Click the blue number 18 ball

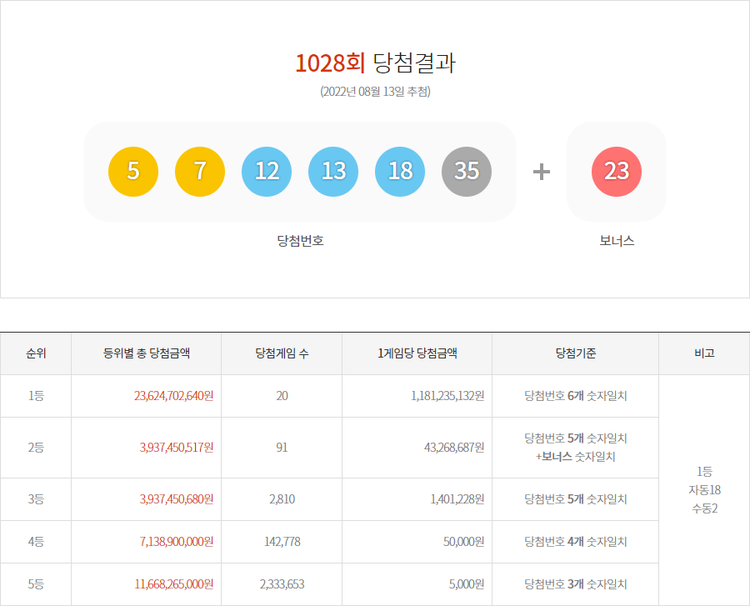[400, 171]
